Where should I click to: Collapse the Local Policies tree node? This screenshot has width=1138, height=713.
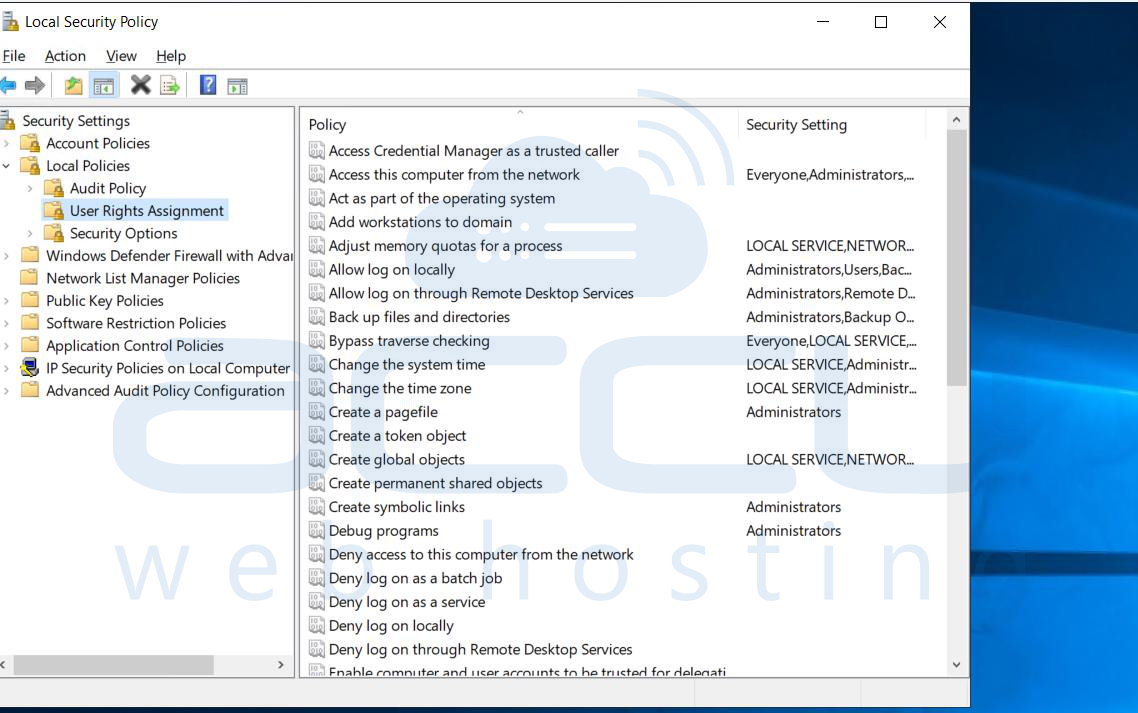tap(7, 166)
